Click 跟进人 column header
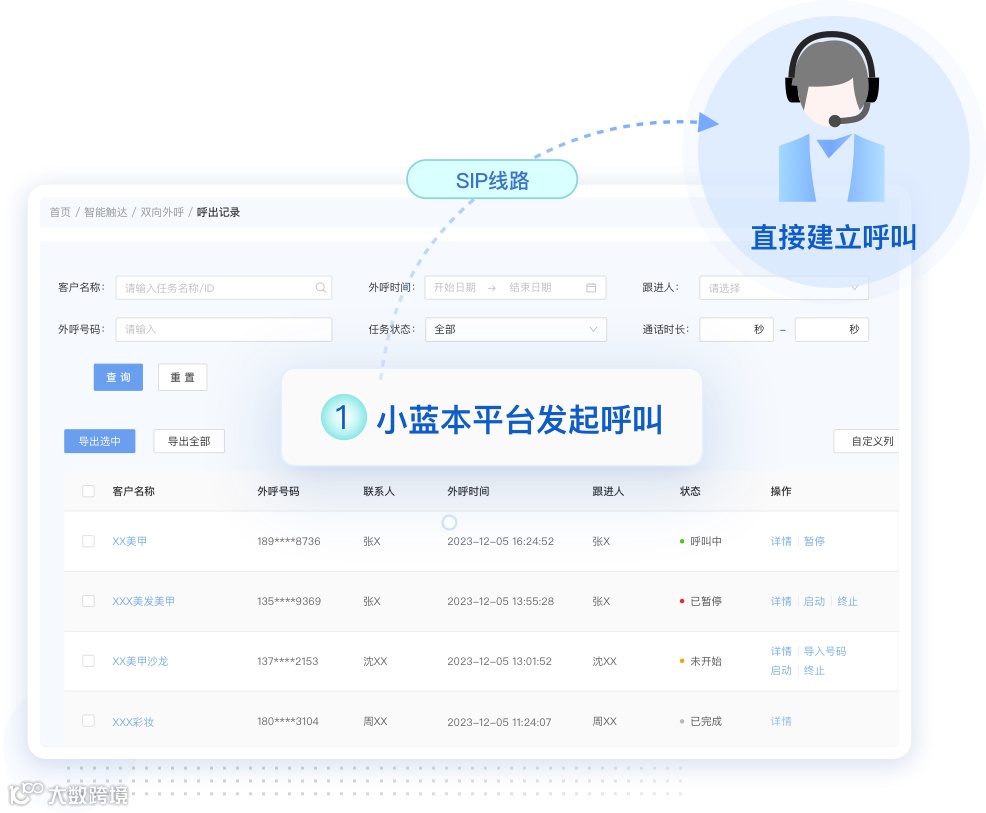Image resolution: width=986 pixels, height=813 pixels. [x=607, y=491]
